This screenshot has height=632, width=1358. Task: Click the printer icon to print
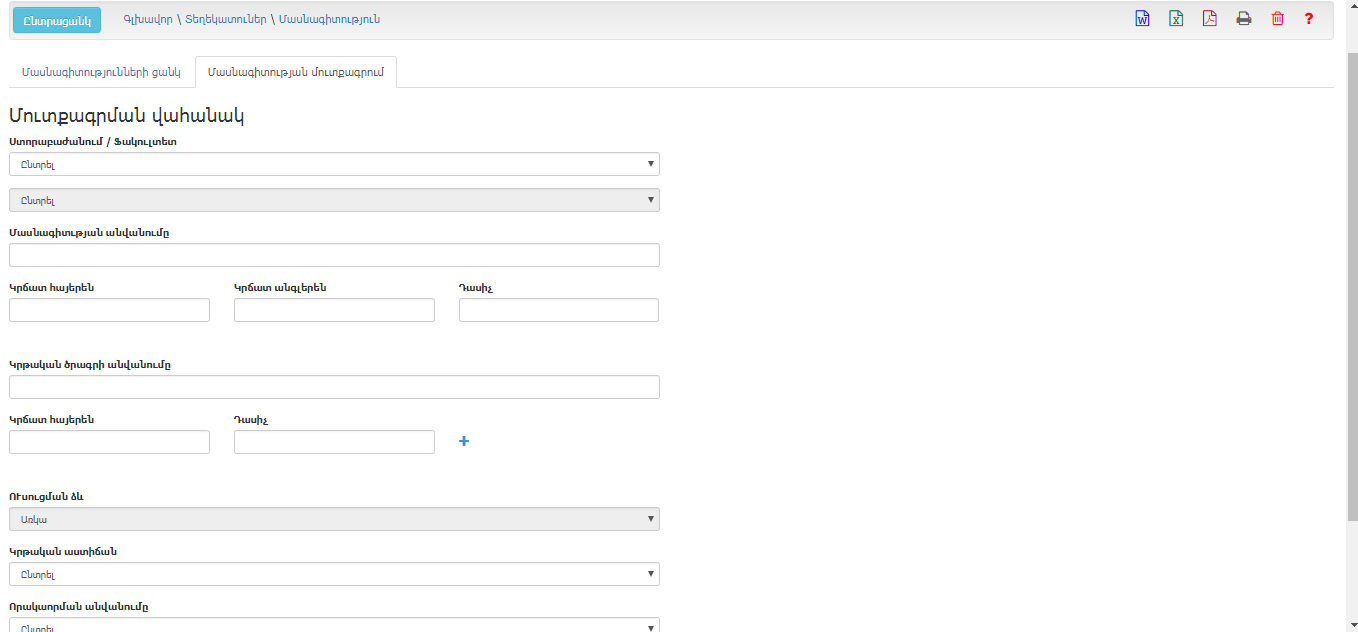point(1244,19)
